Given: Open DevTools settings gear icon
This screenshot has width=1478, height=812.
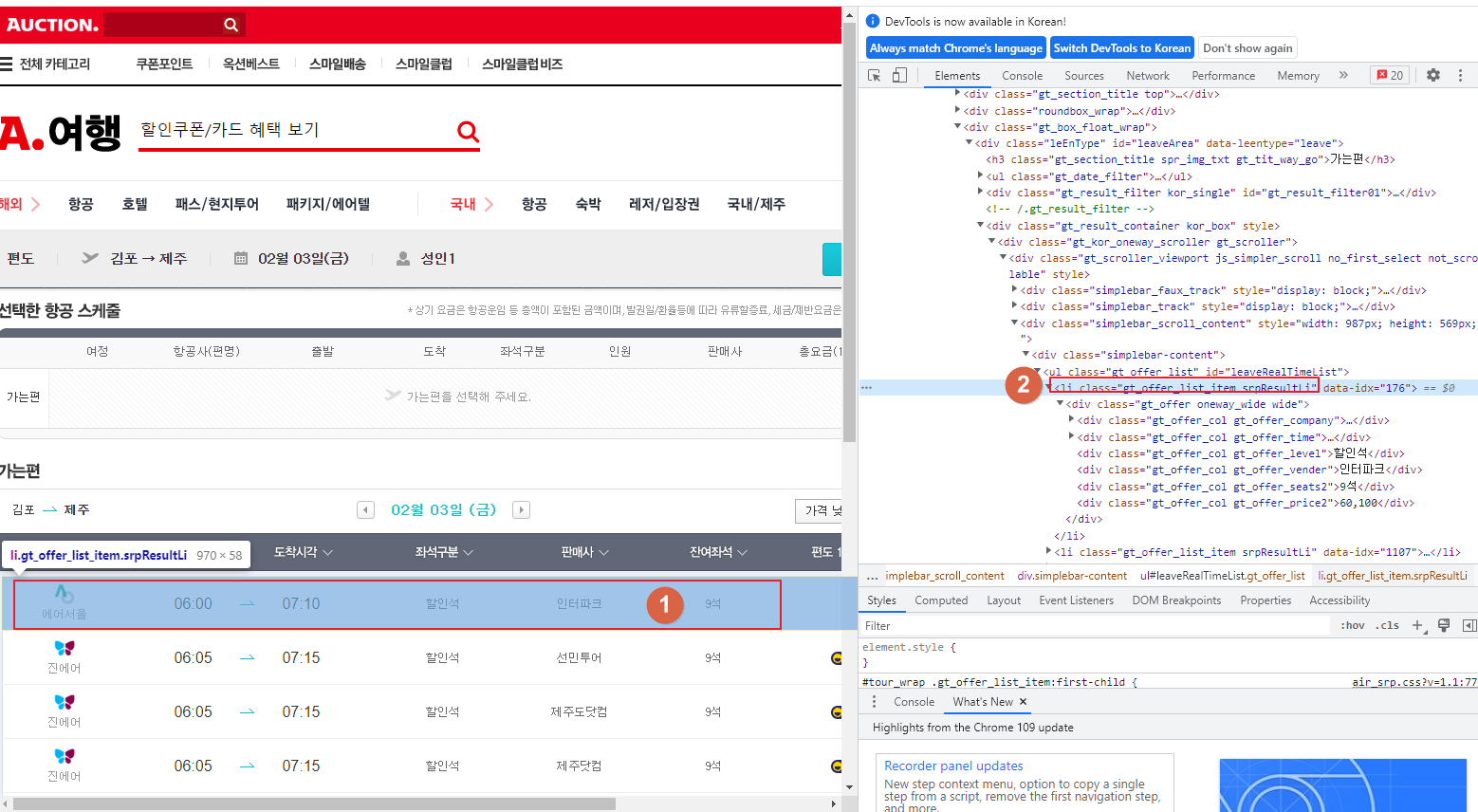Looking at the screenshot, I should pos(1433,75).
